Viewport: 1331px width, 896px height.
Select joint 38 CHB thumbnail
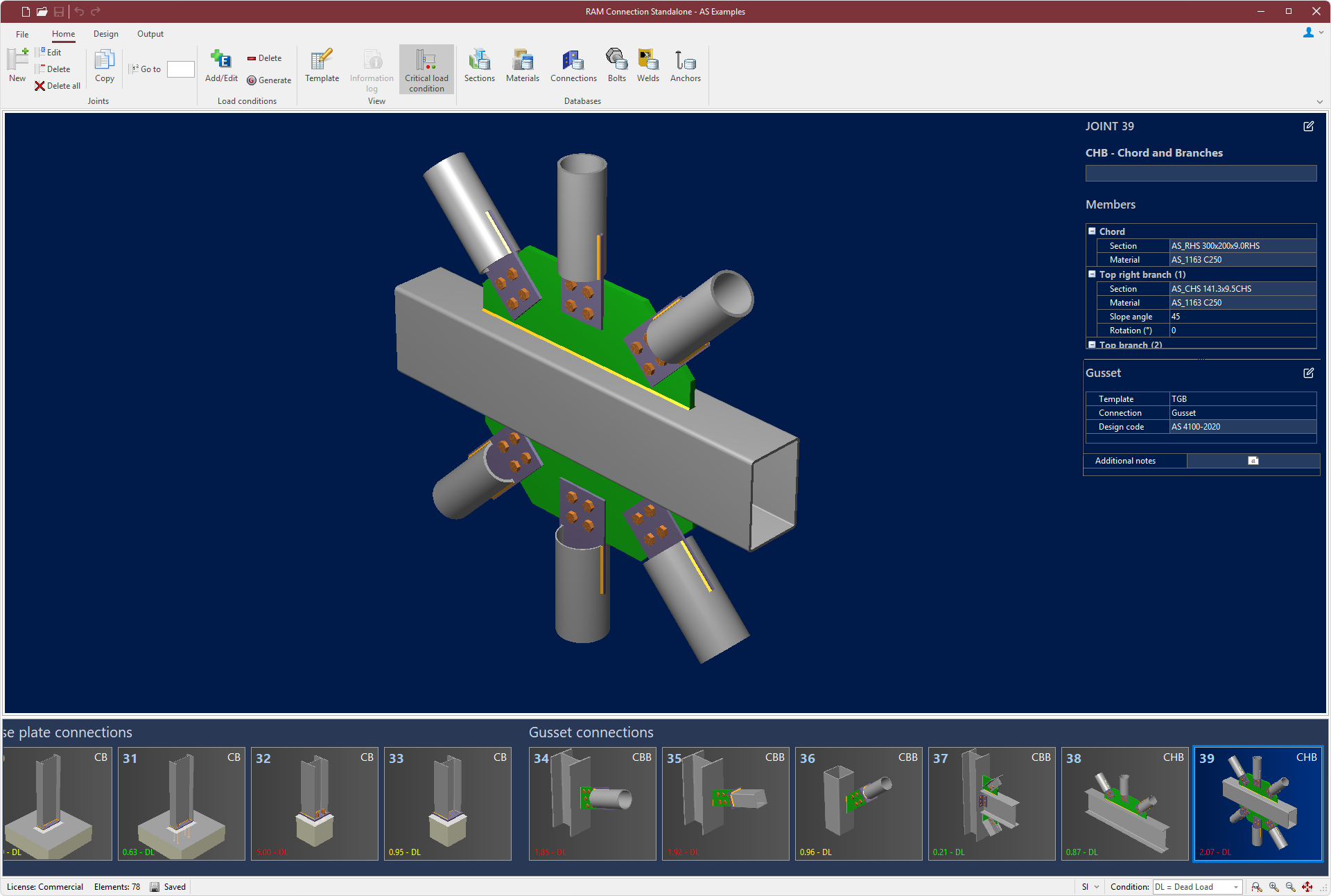pos(1124,804)
